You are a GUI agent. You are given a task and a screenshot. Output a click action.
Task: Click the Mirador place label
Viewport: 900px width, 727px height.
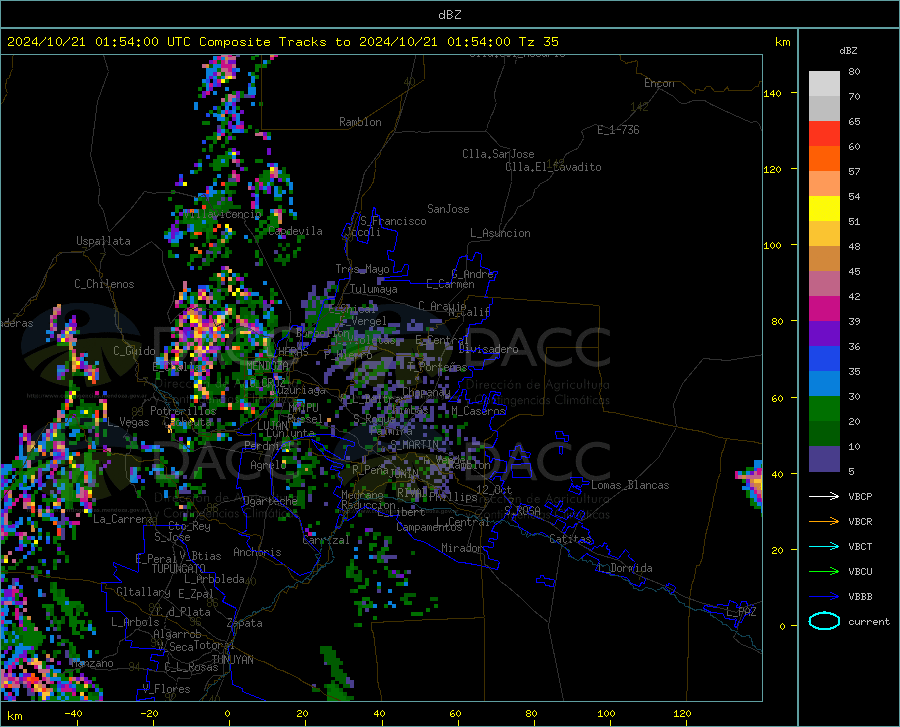(462, 548)
